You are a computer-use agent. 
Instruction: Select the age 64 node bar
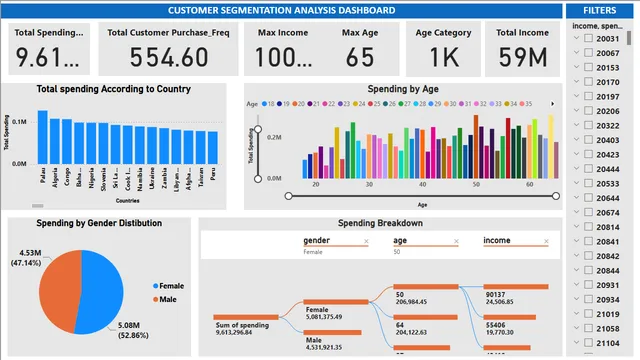[425, 317]
